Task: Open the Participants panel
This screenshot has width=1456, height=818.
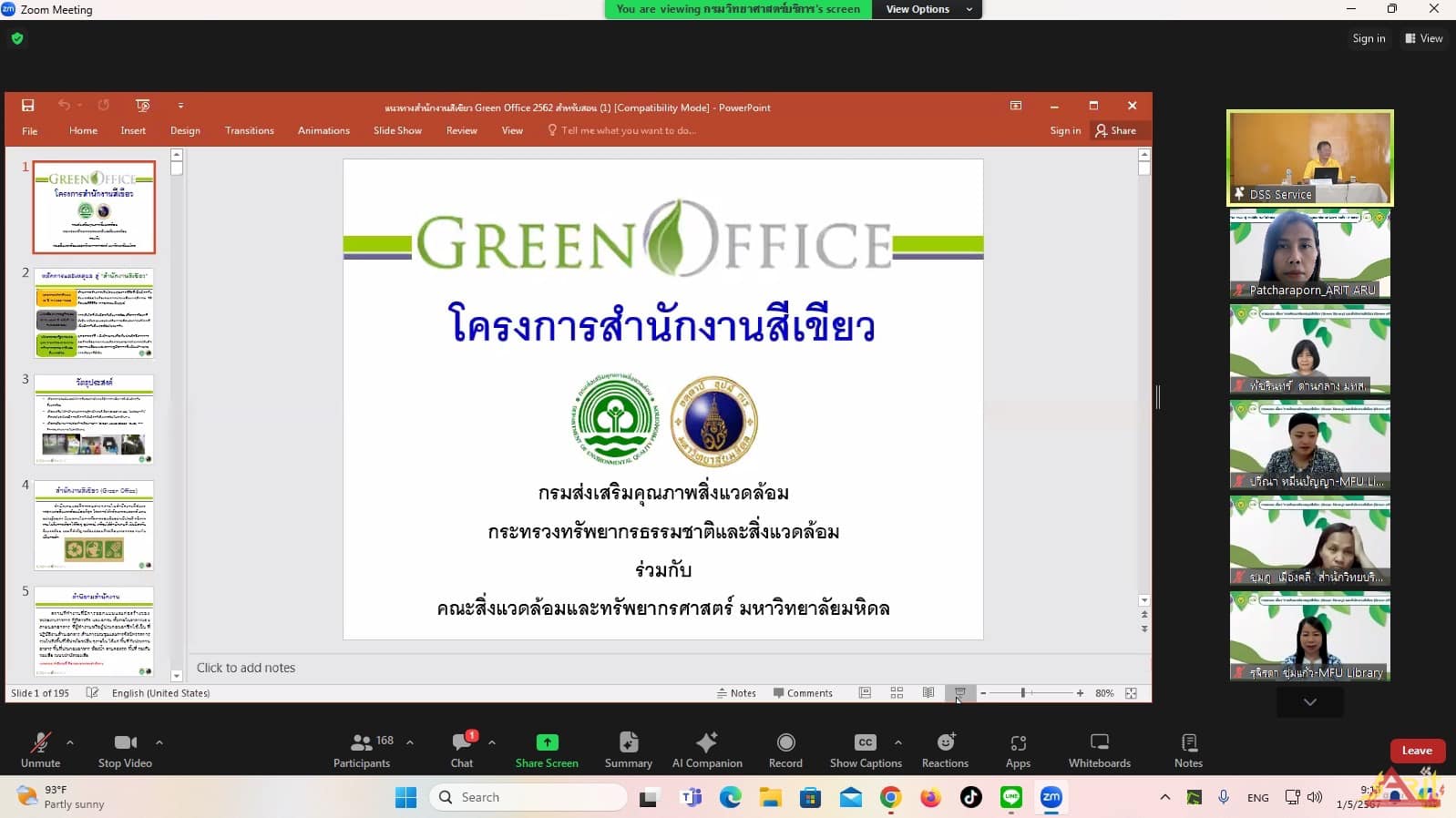Action: coord(362,751)
